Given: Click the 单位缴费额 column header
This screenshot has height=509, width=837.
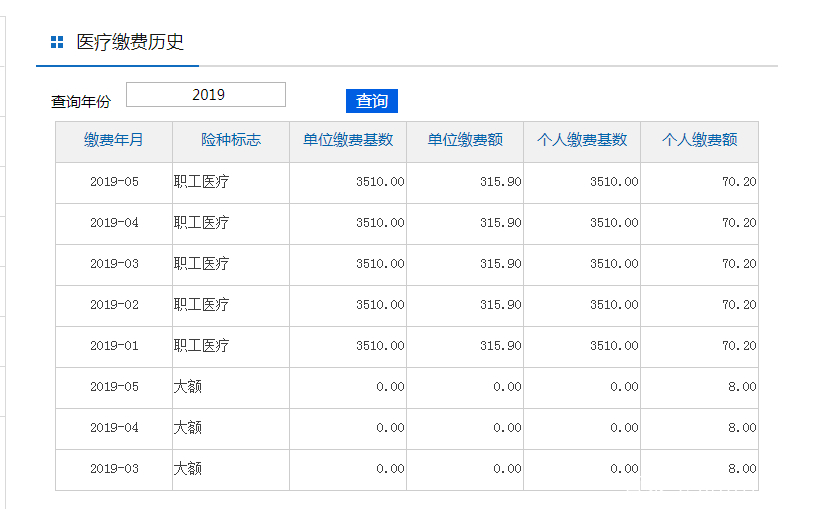Looking at the screenshot, I should 465,140.
